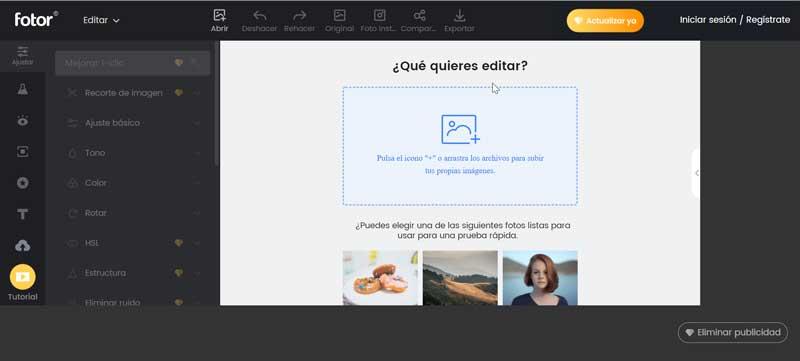Click Iniciar sesión / Regístrate link
This screenshot has height=361, width=800.
[735, 20]
